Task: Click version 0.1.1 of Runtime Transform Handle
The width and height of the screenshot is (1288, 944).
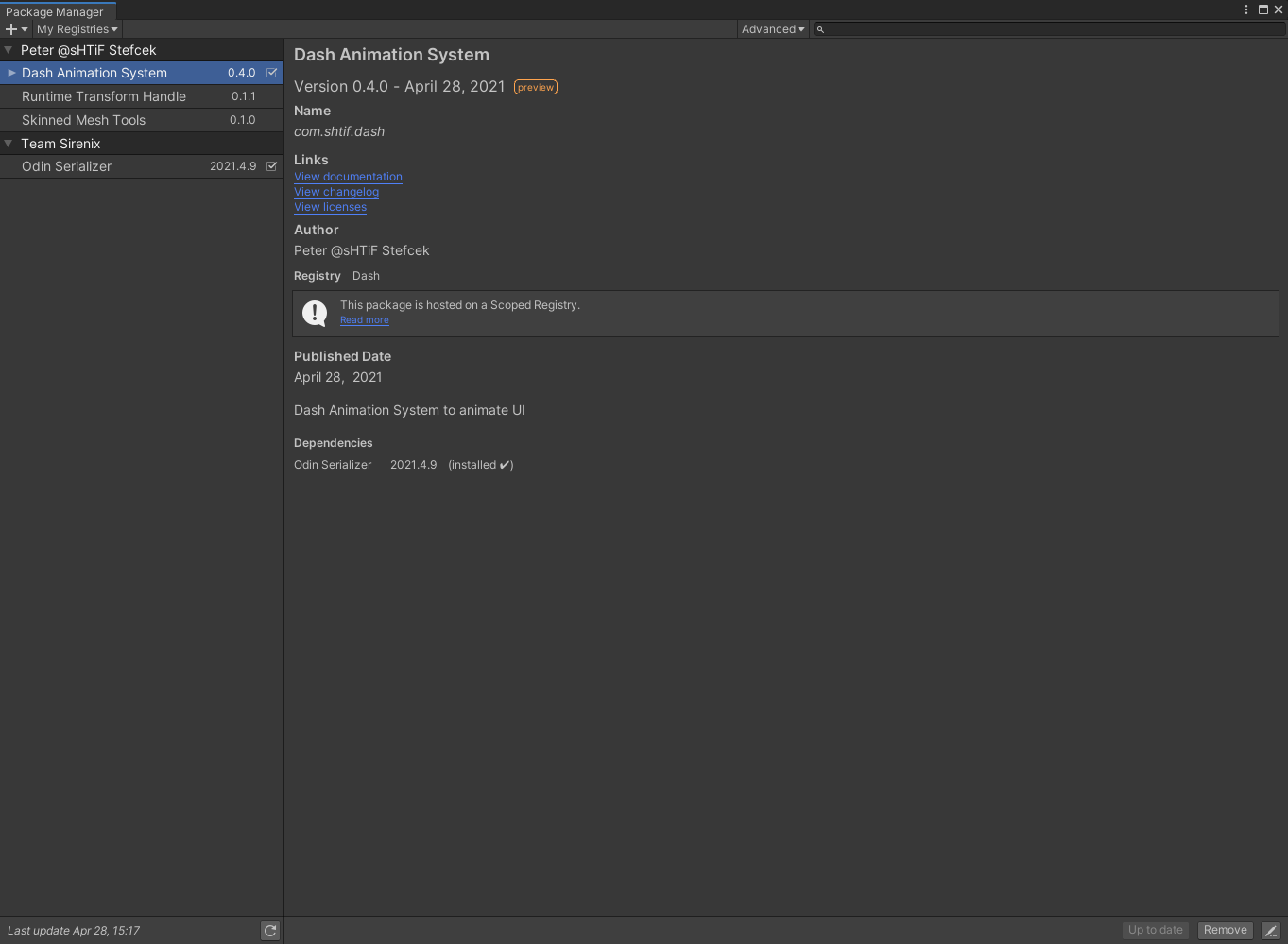Action: click(244, 96)
